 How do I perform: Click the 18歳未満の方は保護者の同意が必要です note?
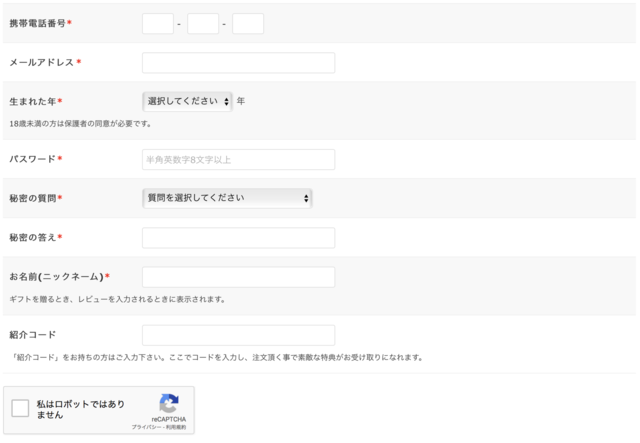[80, 124]
